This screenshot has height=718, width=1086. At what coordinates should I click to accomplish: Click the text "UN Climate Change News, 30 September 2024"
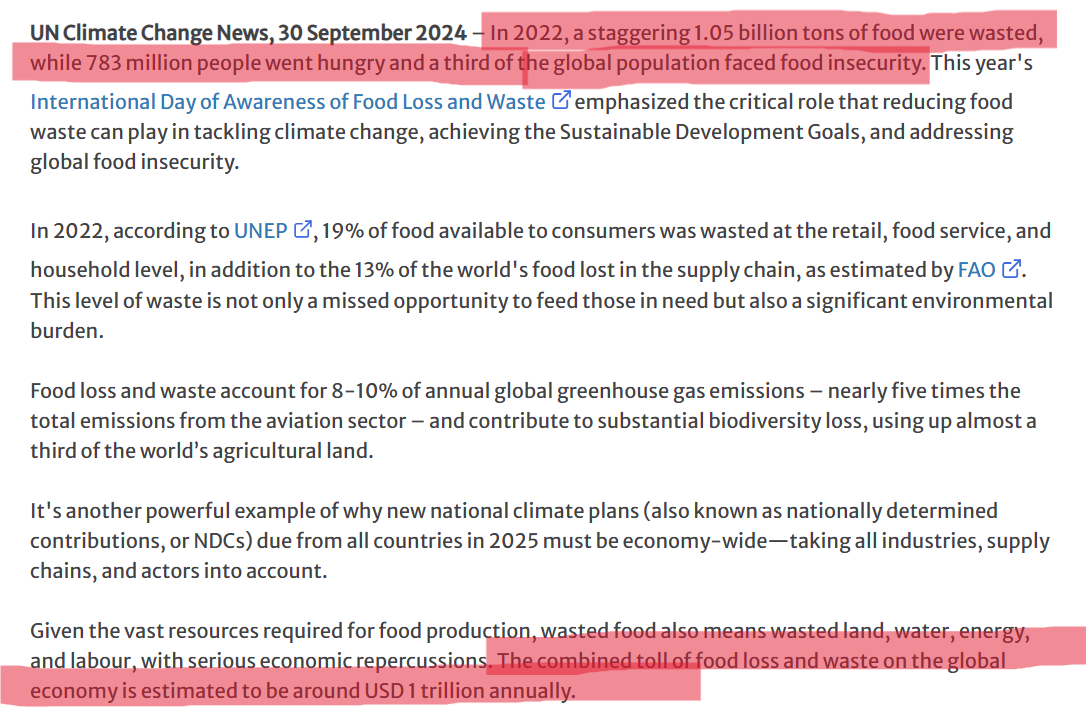pyautogui.click(x=249, y=33)
